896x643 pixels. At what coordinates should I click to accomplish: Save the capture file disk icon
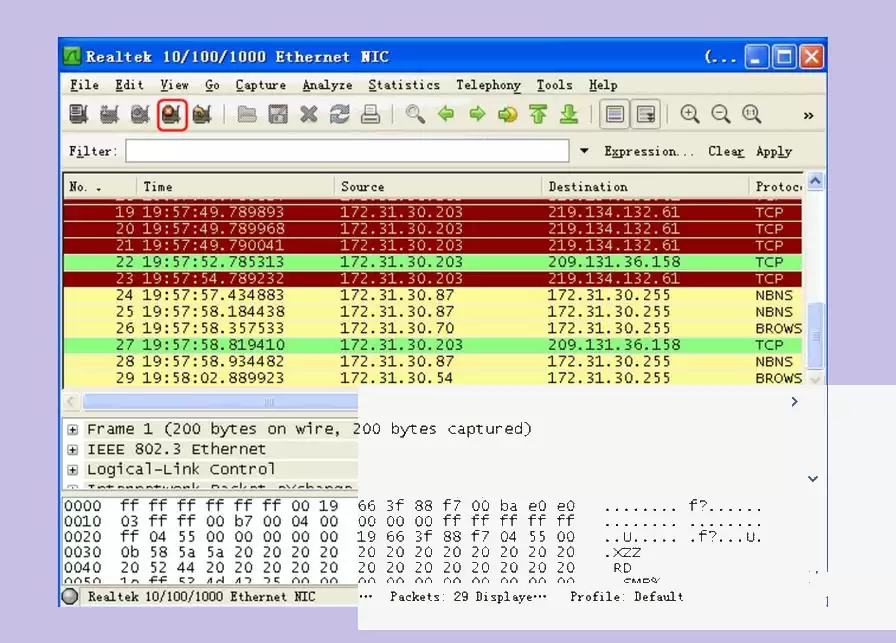[x=278, y=114]
